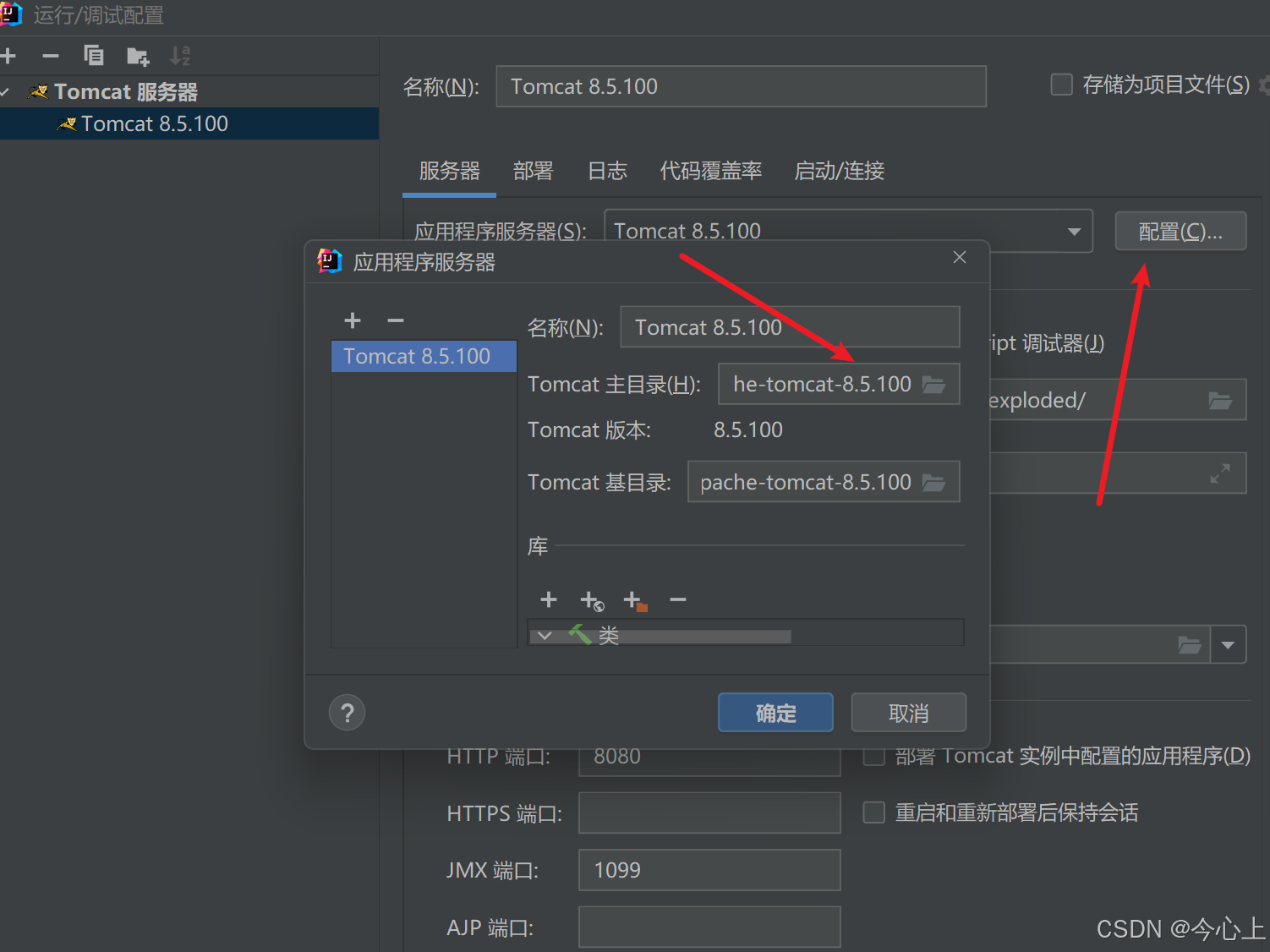The height and width of the screenshot is (952, 1270).
Task: Edit run configuration name field
Action: click(741, 86)
